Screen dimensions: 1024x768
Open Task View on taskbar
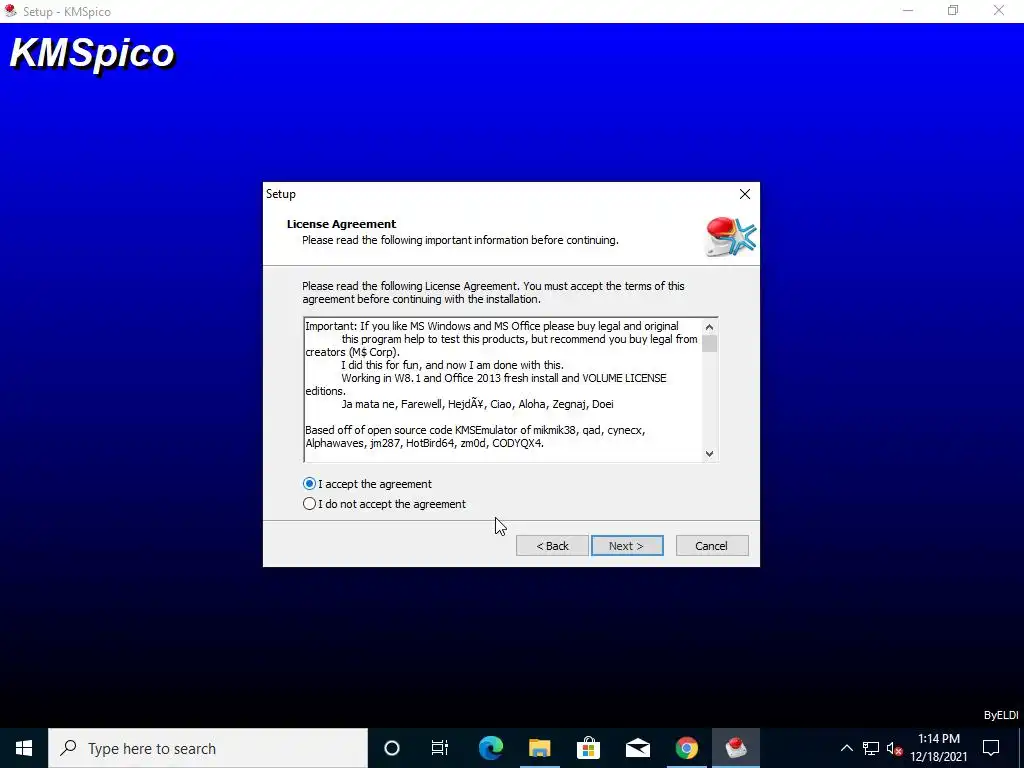coord(440,748)
